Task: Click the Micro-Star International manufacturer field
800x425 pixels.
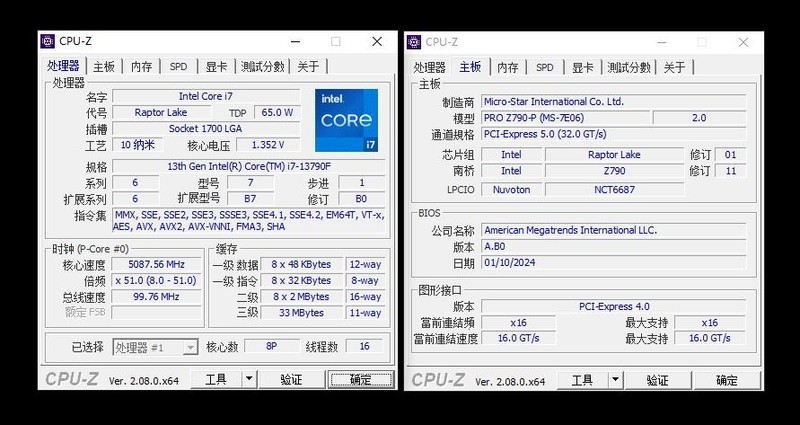Action: (x=614, y=102)
